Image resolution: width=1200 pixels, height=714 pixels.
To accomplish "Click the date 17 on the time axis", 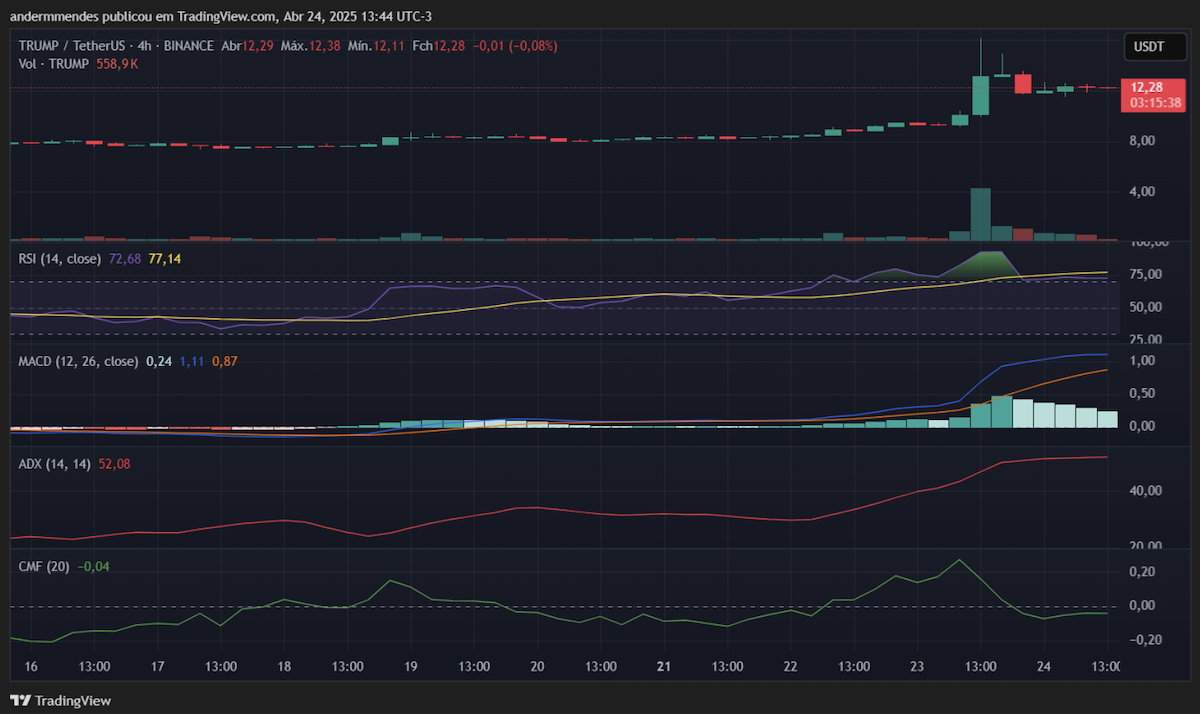I will (x=157, y=666).
